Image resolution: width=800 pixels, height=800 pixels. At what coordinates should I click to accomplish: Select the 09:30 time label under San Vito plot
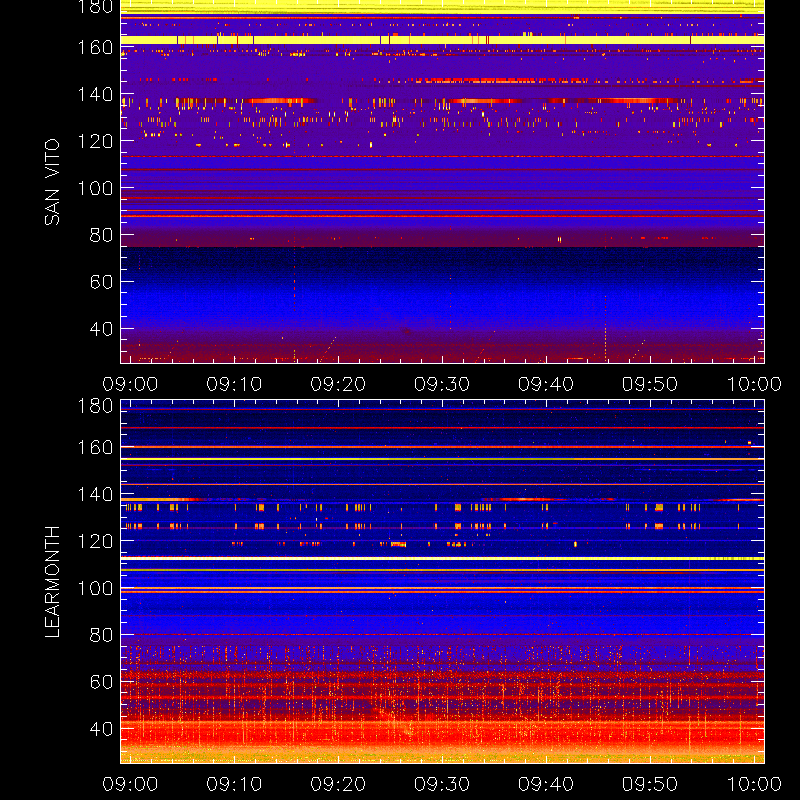point(442,384)
